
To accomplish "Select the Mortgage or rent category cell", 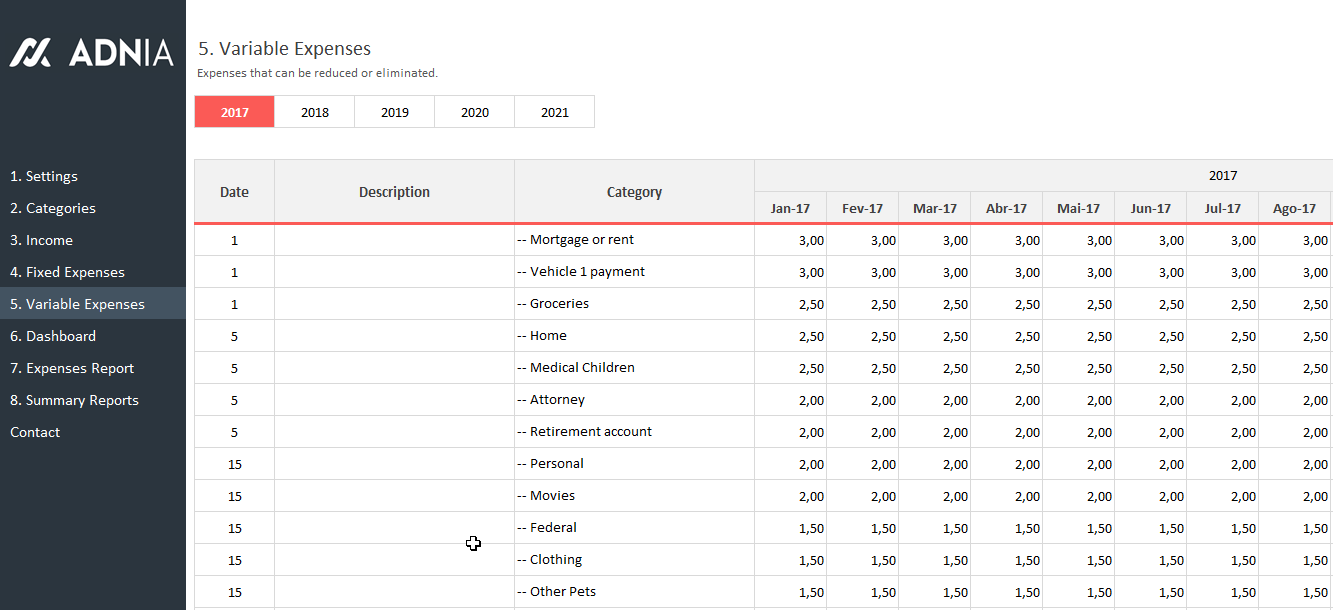I will (634, 240).
